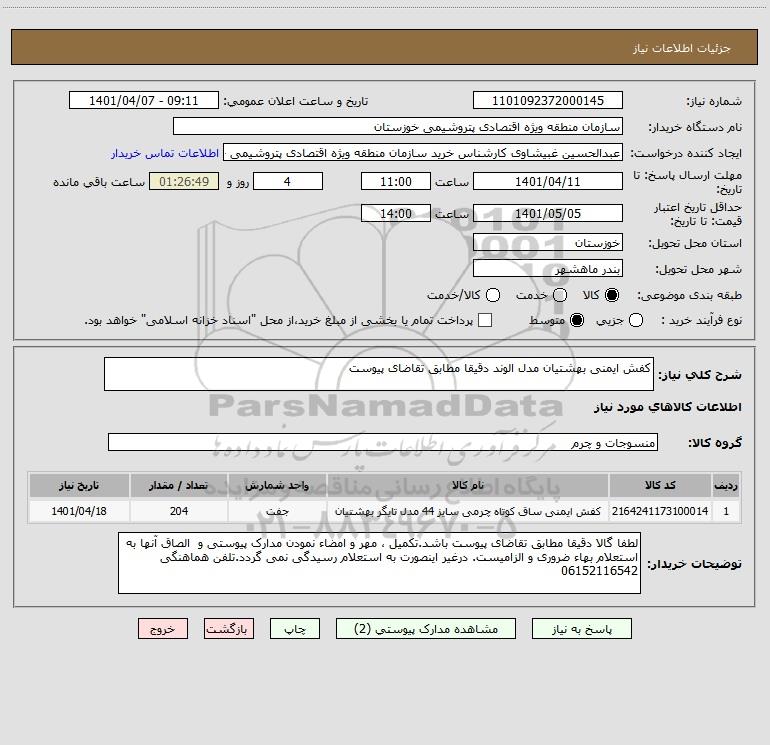Click the announcement date field 1401/04/07 - 09:11
This screenshot has height=745, width=770.
144,100
